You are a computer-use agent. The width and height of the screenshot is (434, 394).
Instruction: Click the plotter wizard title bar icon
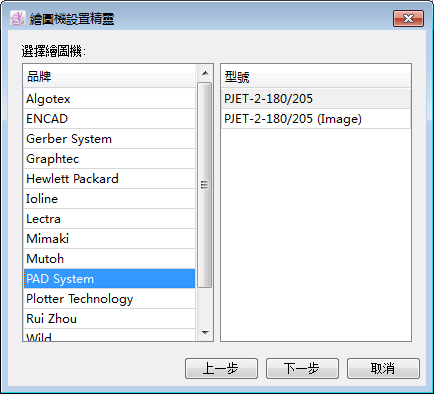point(17,18)
